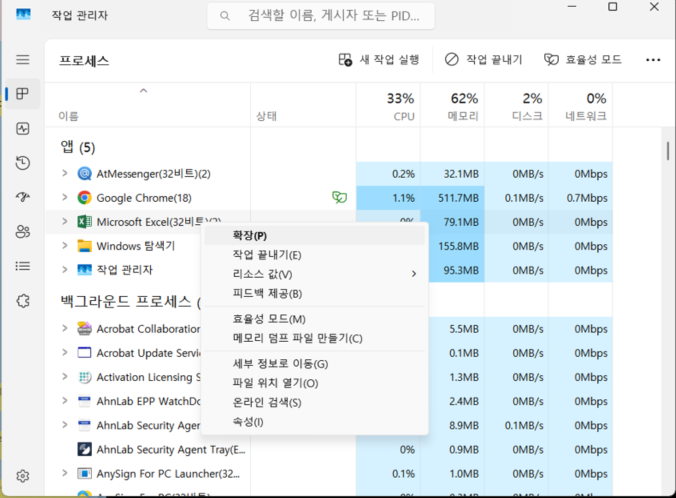Sort by the 디스크 column header
The width and height of the screenshot is (676, 498).
(516, 106)
